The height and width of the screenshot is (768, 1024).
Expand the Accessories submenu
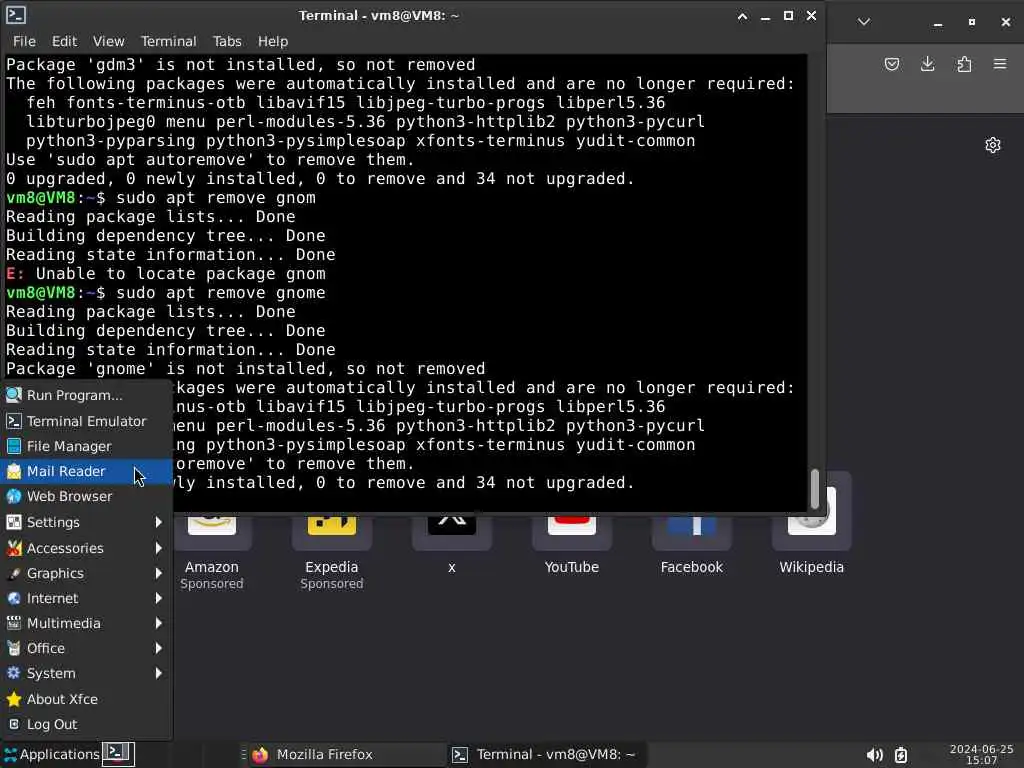(x=86, y=548)
